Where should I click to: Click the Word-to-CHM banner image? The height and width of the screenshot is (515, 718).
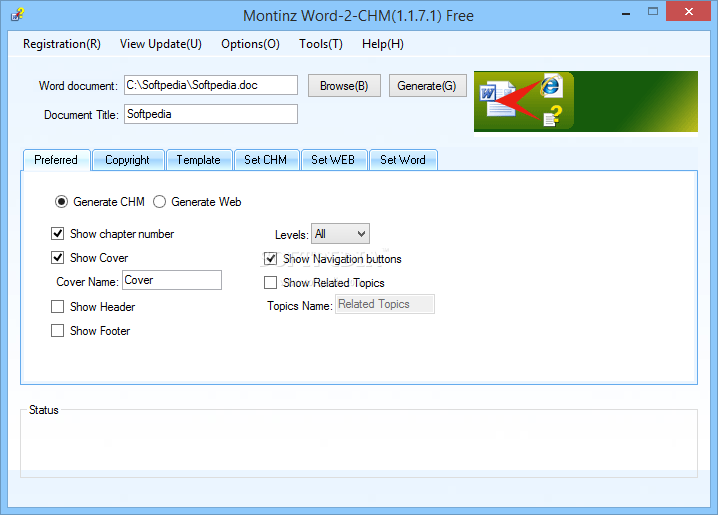[586, 101]
